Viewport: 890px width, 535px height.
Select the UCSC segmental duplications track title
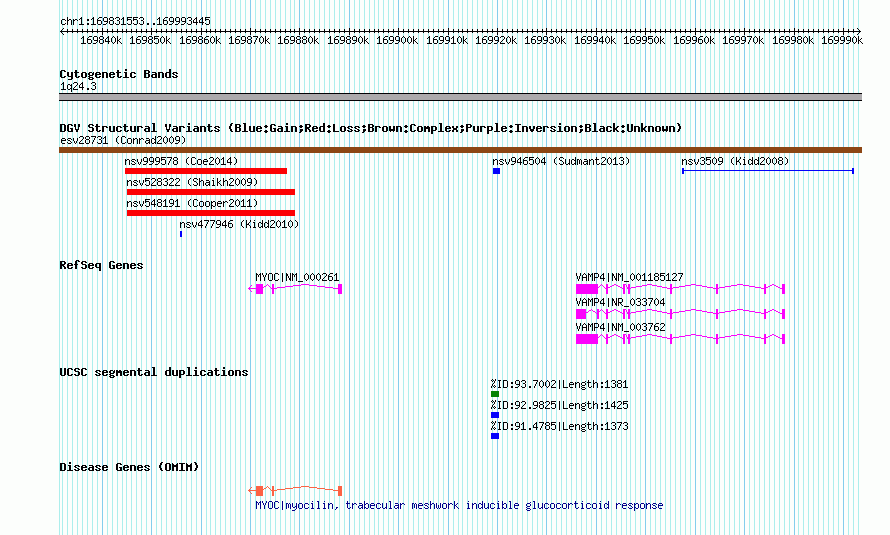pyautogui.click(x=154, y=372)
